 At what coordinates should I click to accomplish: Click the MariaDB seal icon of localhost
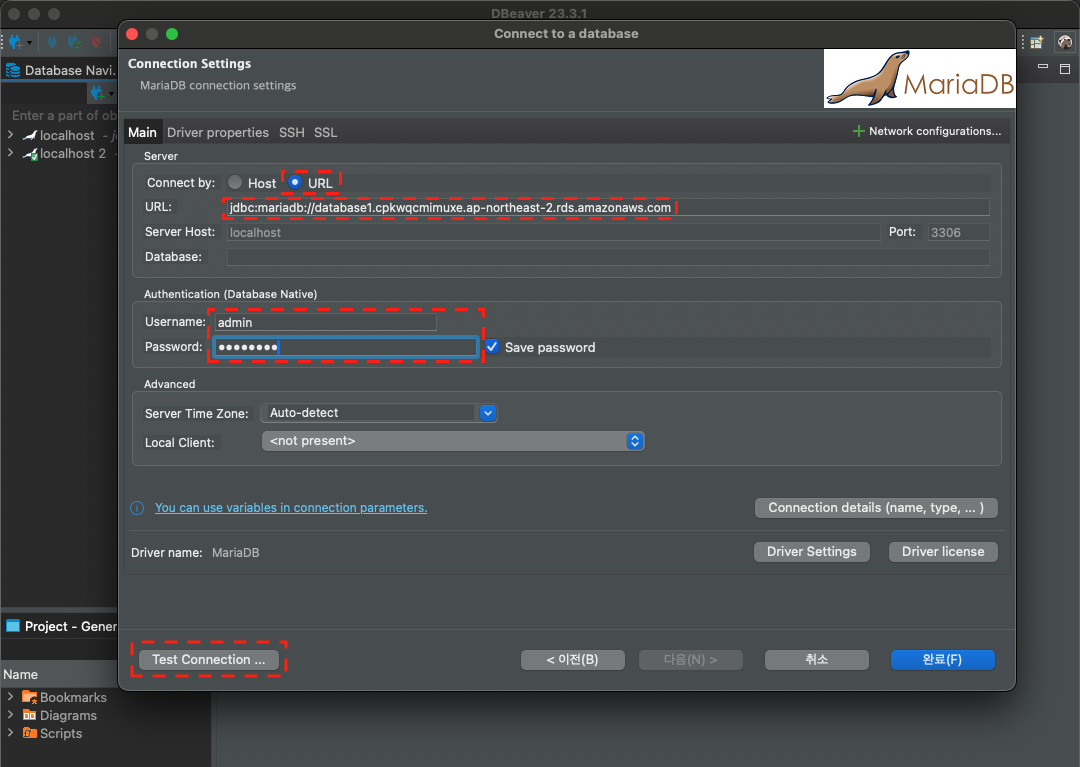30,135
